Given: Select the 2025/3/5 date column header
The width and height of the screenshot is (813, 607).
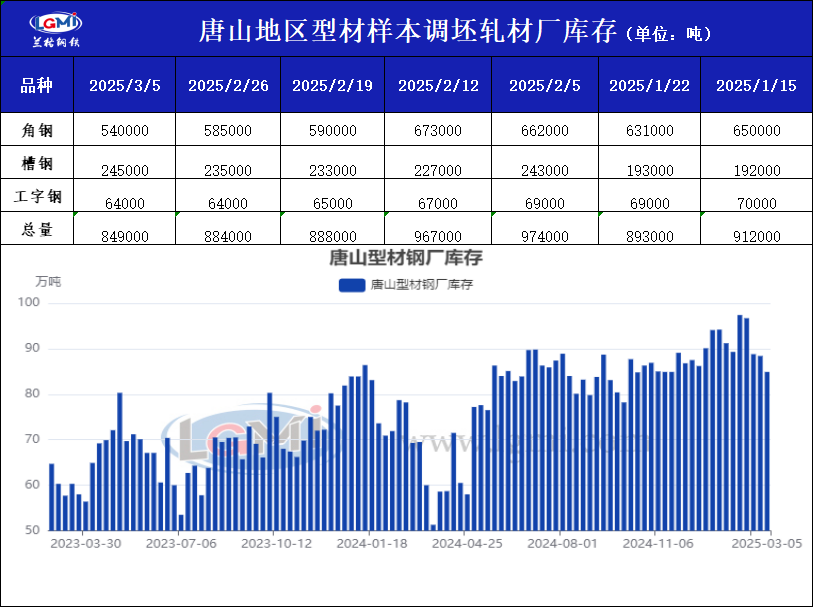Looking at the screenshot, I should tap(124, 85).
